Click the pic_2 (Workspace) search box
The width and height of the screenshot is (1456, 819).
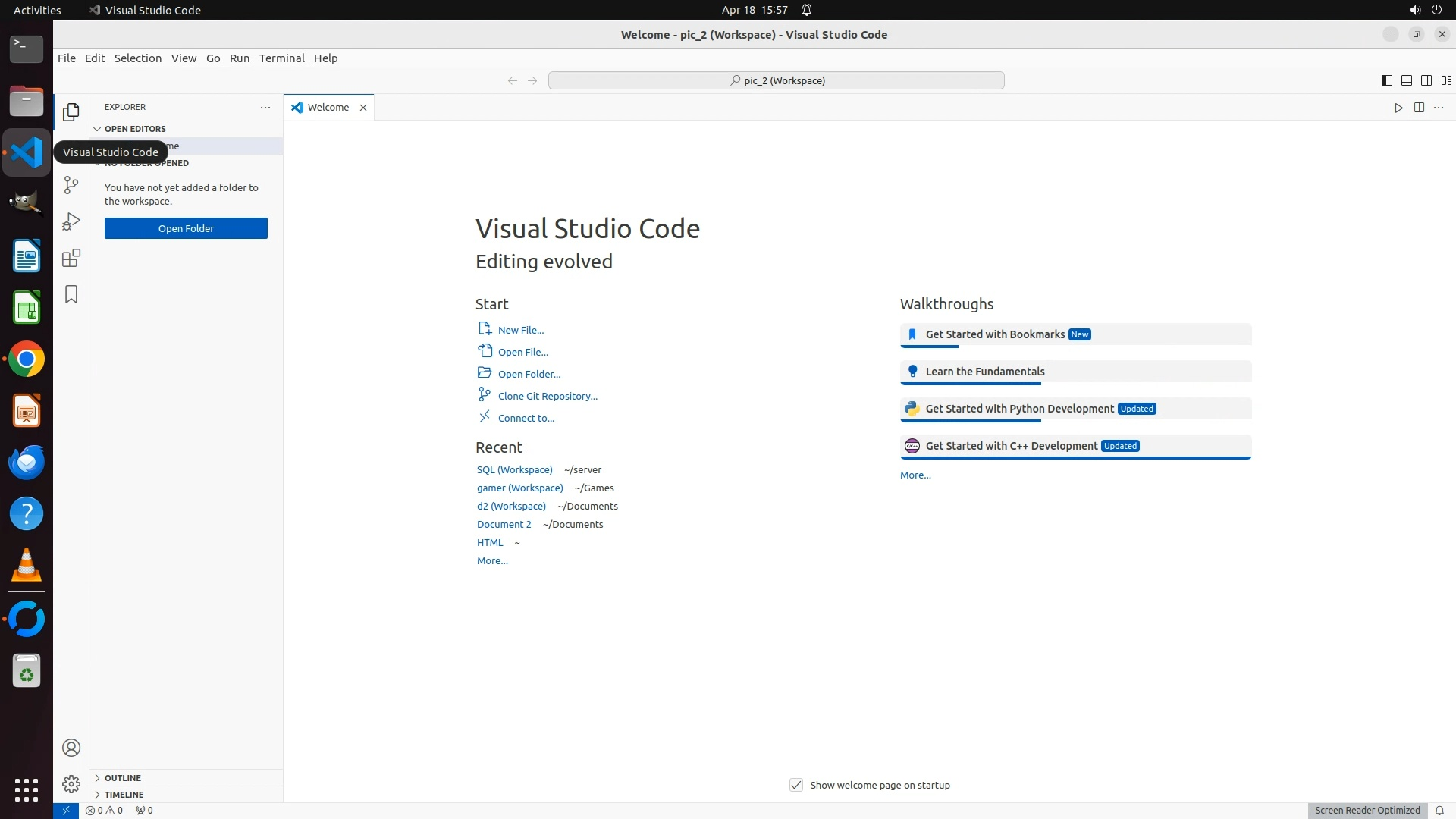pos(776,80)
